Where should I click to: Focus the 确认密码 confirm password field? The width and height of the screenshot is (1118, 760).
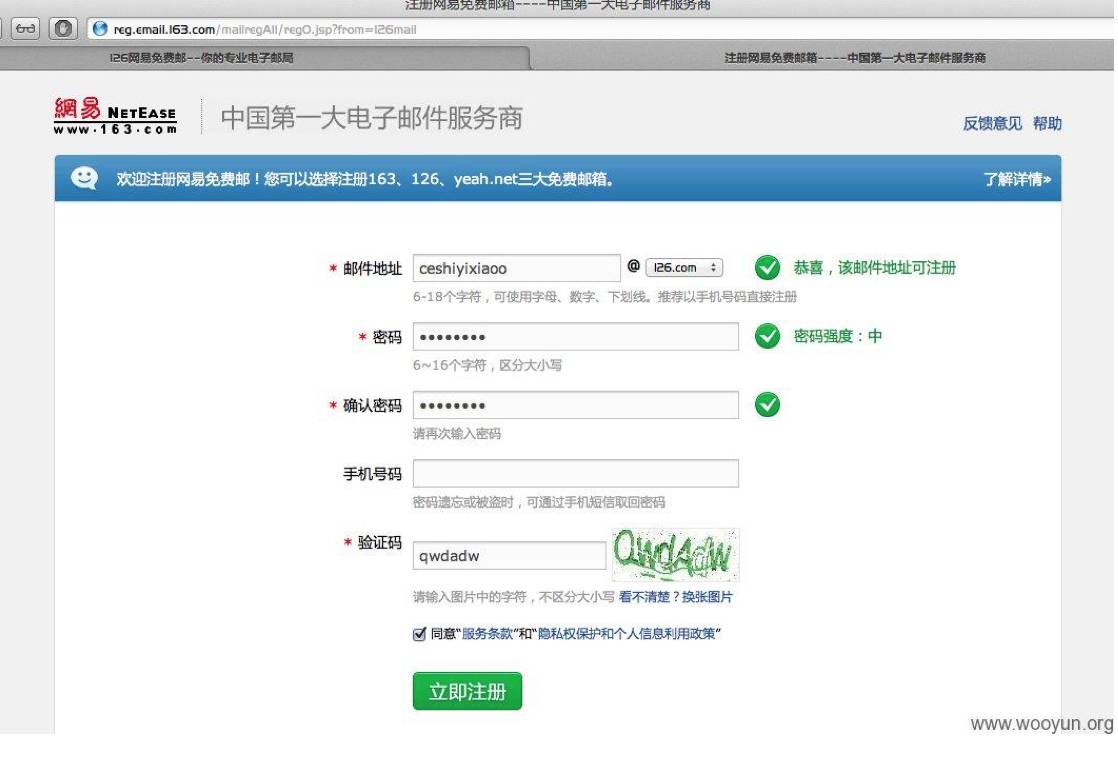pyautogui.click(x=575, y=405)
